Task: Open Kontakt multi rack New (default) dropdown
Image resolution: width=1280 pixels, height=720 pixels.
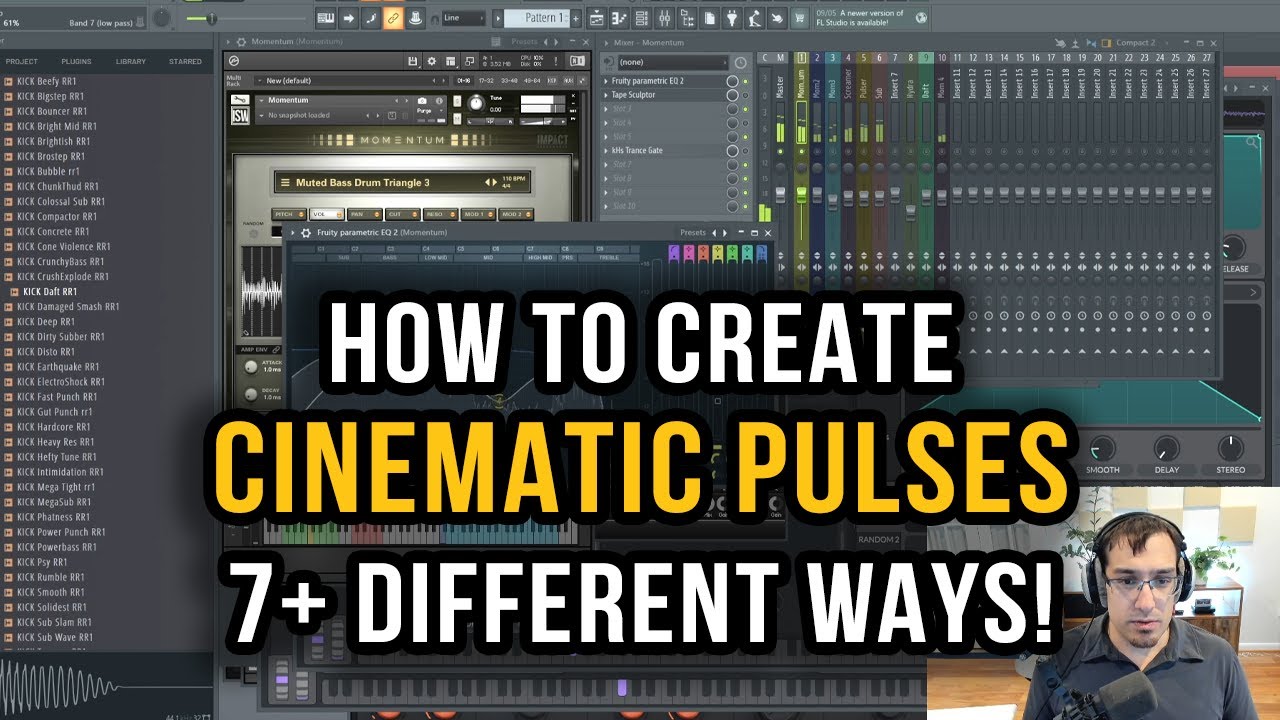Action: pyautogui.click(x=353, y=80)
